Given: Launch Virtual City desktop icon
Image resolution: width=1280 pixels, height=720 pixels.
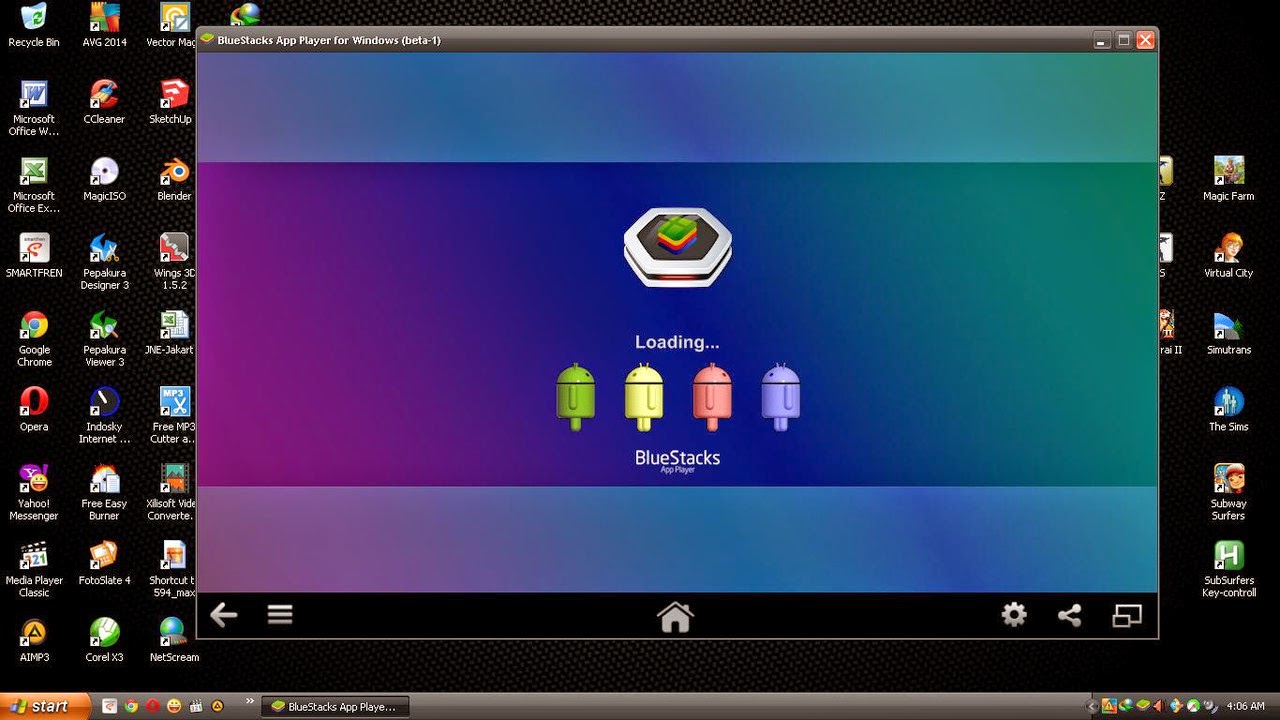Looking at the screenshot, I should point(1228,256).
